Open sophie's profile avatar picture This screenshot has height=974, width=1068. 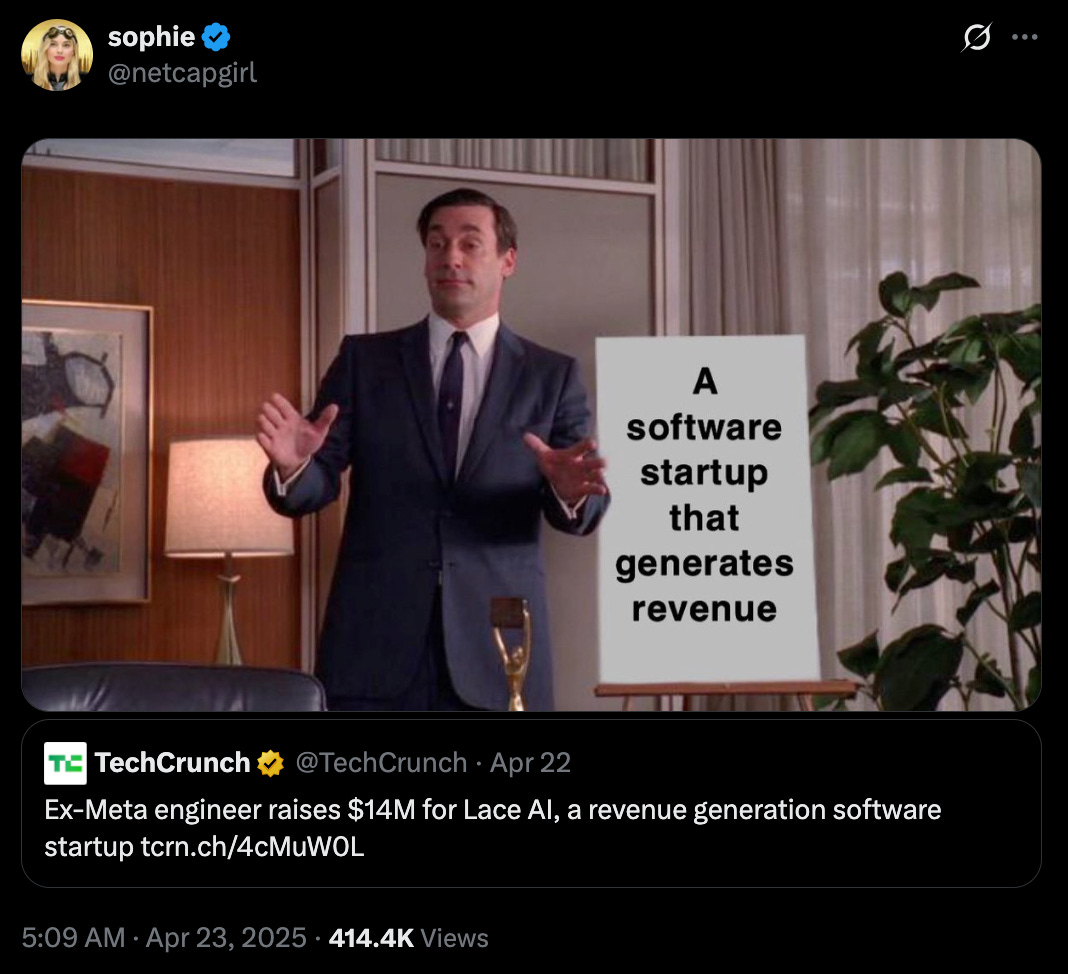[x=57, y=55]
